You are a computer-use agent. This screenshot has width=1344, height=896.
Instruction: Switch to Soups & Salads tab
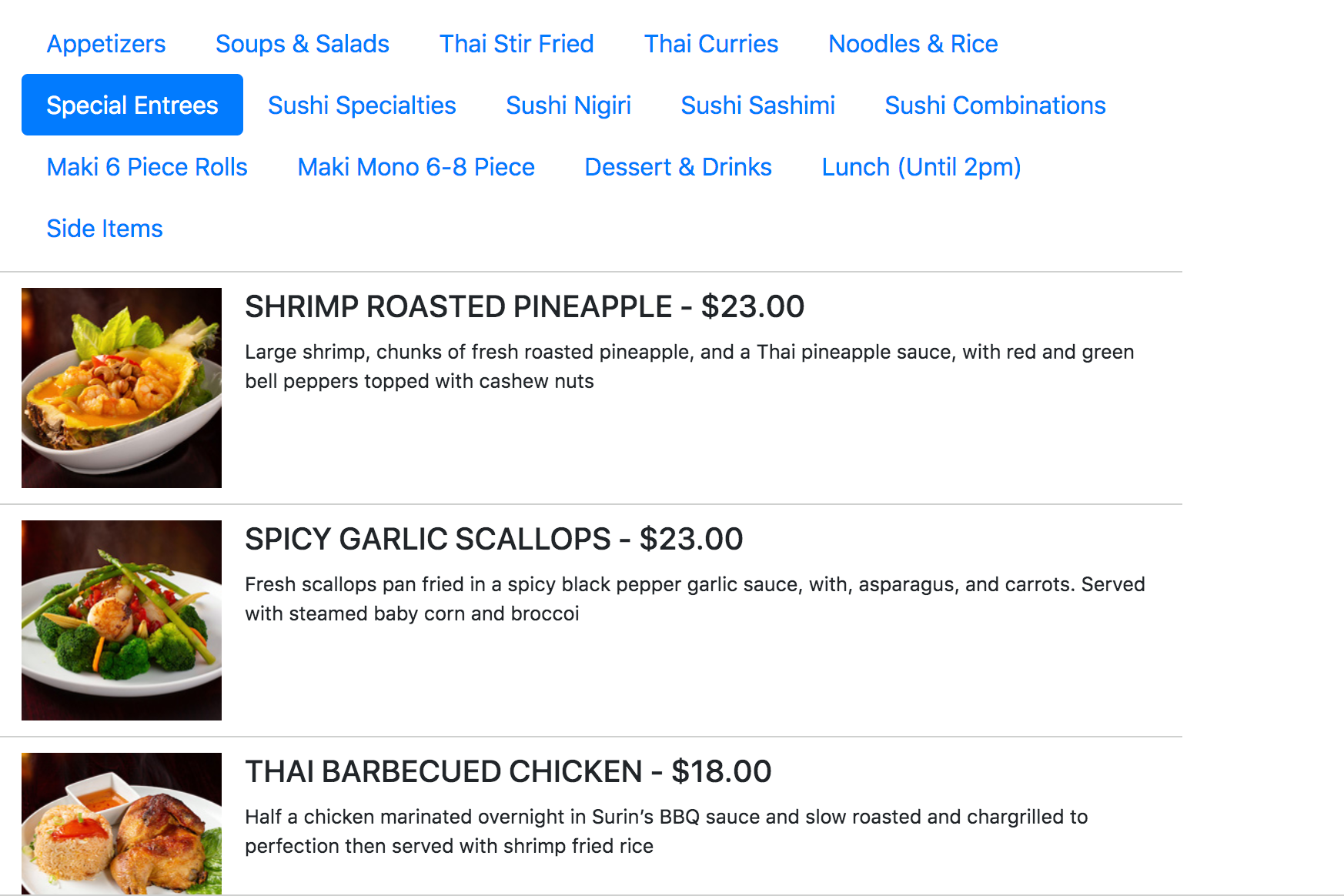(x=302, y=44)
